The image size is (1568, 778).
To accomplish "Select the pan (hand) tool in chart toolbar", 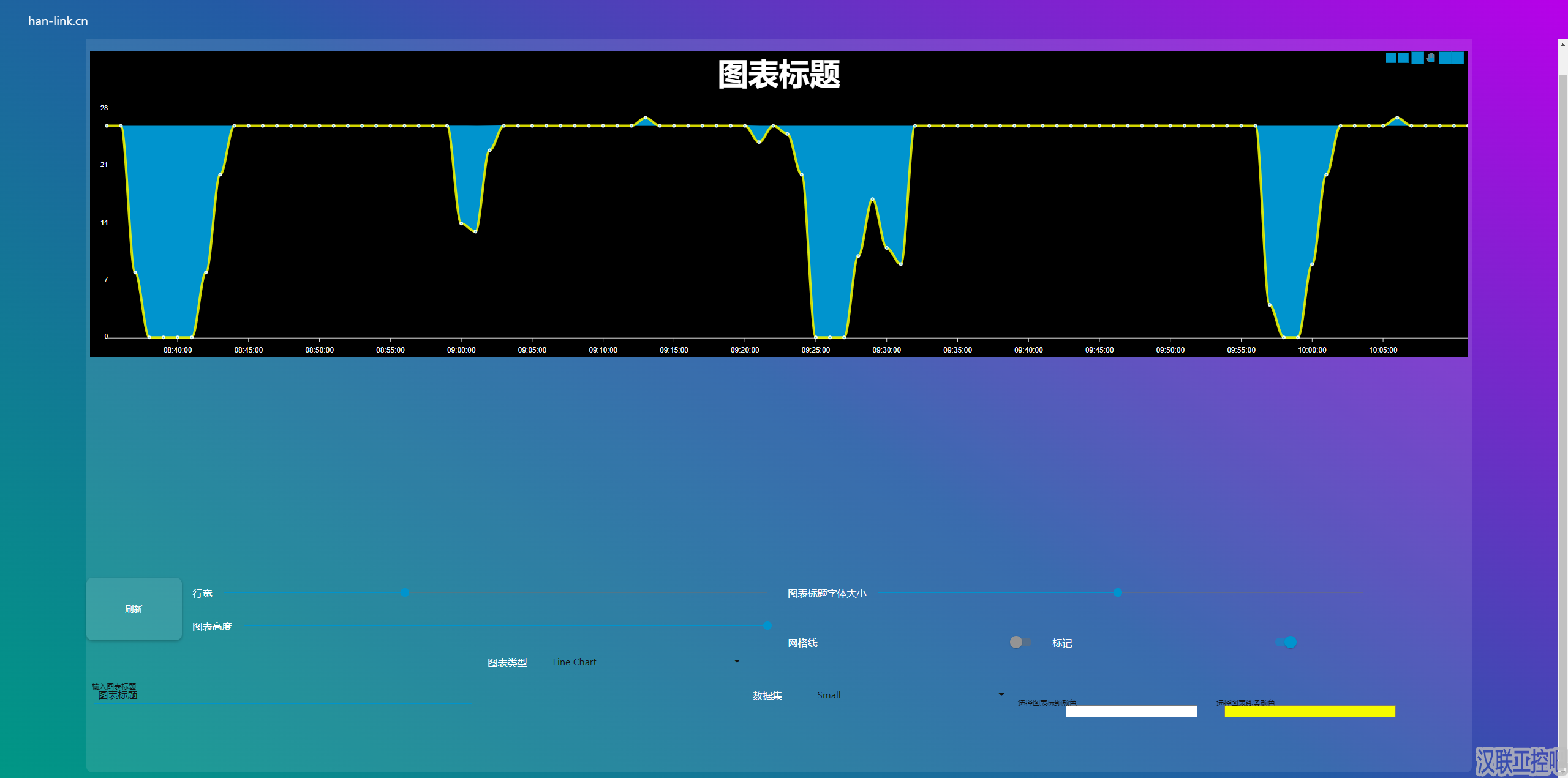I will coord(1430,58).
